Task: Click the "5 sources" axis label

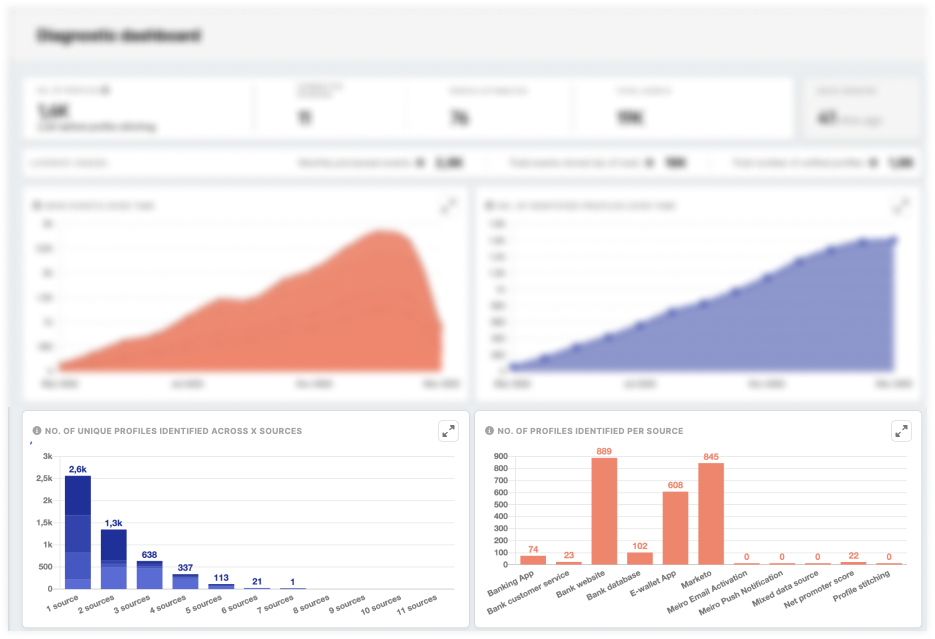Action: [x=203, y=603]
